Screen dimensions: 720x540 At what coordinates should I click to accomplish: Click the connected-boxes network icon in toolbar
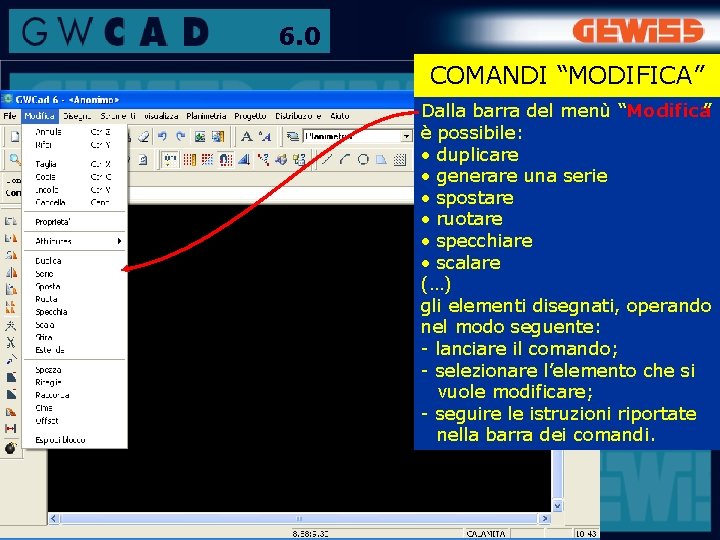click(x=299, y=160)
